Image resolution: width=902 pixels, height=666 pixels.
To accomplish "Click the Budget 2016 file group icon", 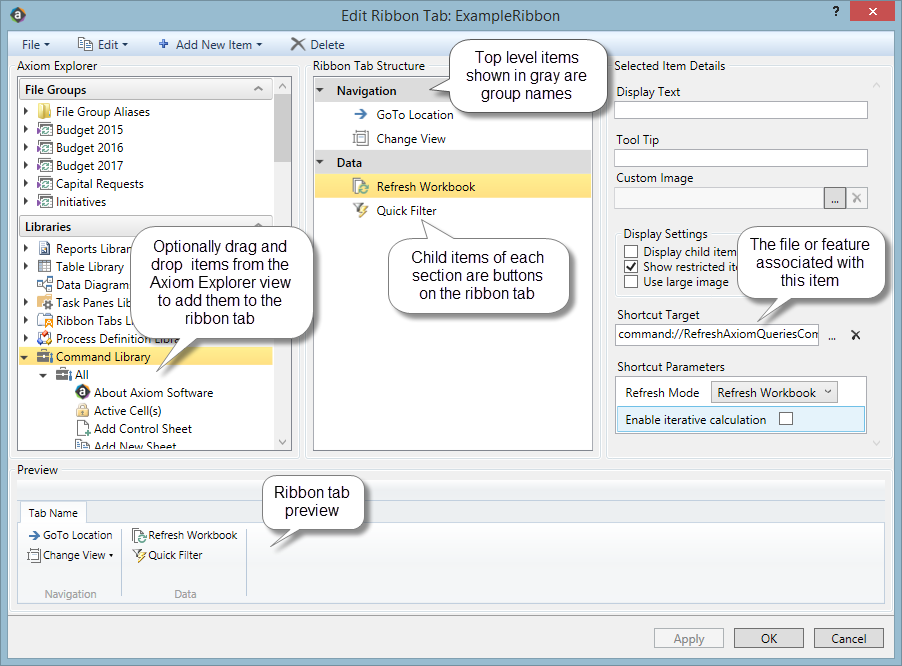I will (x=45, y=148).
